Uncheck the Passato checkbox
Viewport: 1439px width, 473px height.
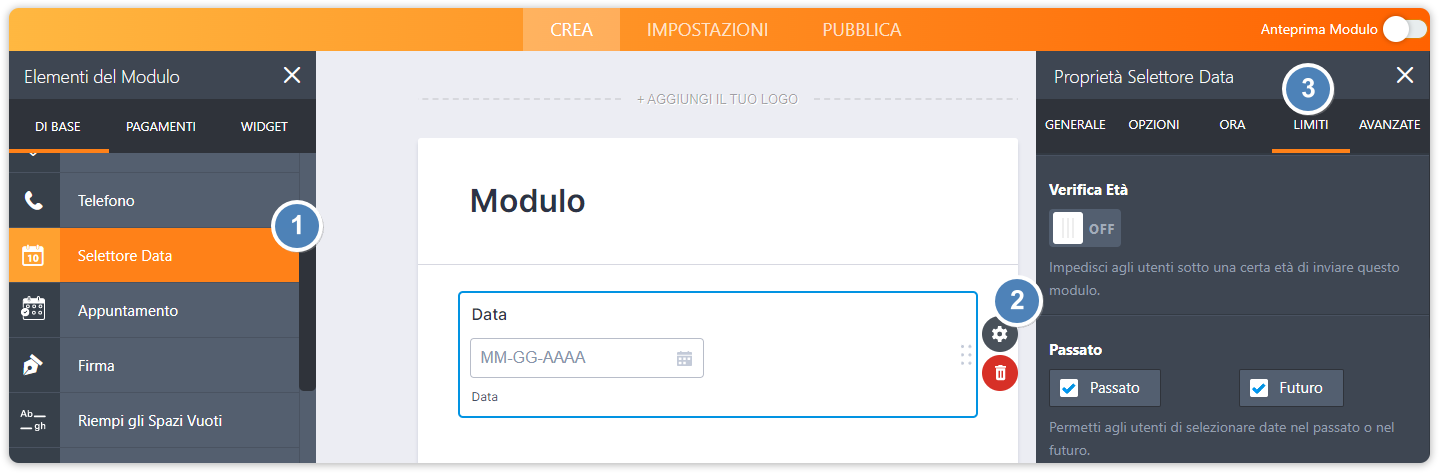[x=1069, y=388]
